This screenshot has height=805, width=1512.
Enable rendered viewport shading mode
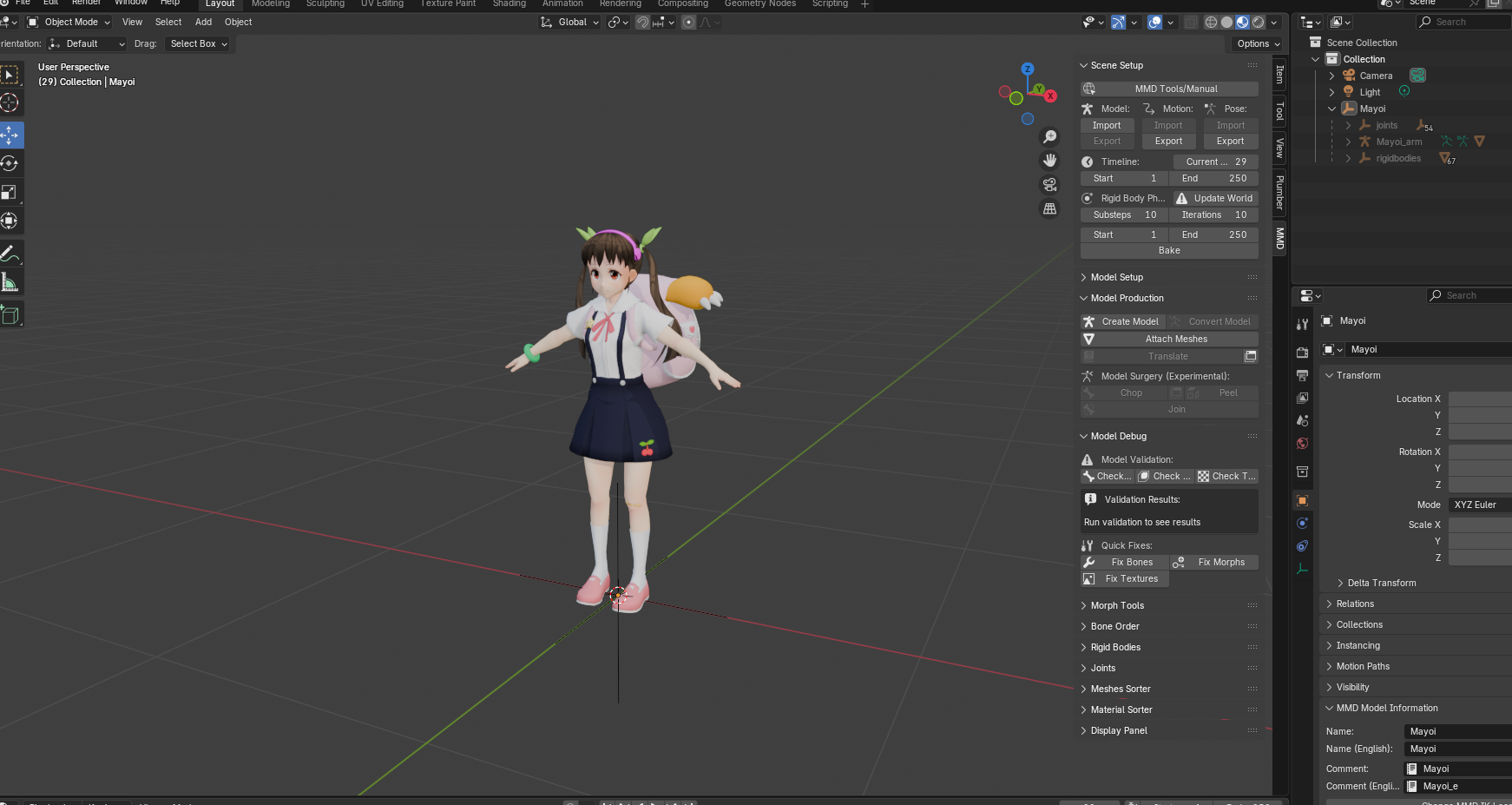click(1258, 23)
